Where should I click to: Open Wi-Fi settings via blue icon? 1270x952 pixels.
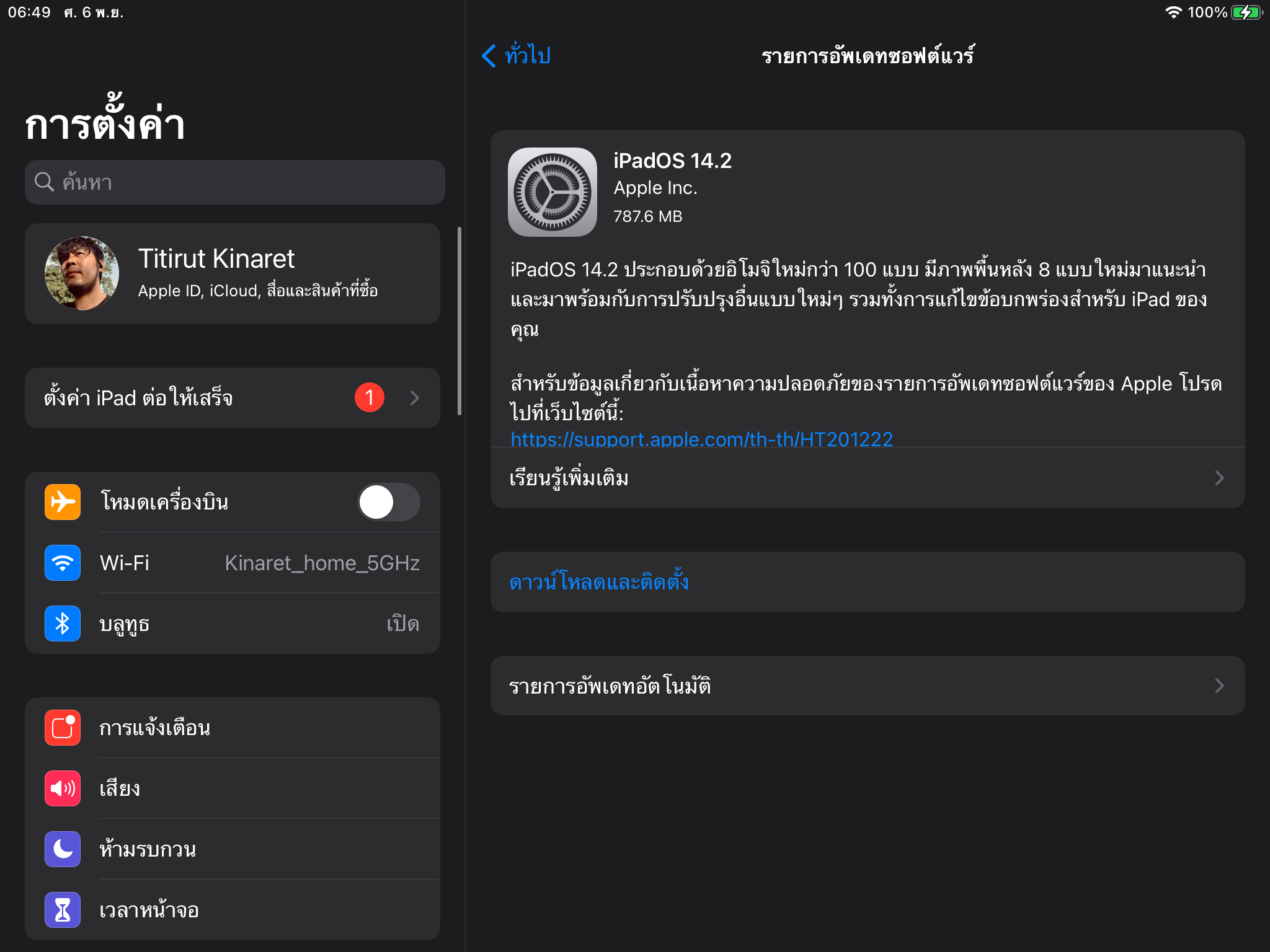point(63,563)
